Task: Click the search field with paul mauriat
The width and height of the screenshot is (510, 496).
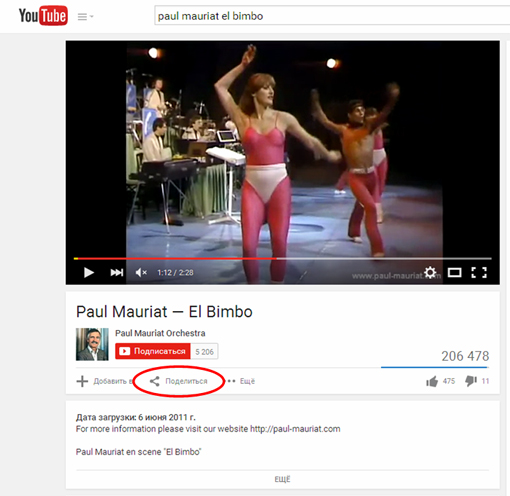Action: tap(332, 16)
